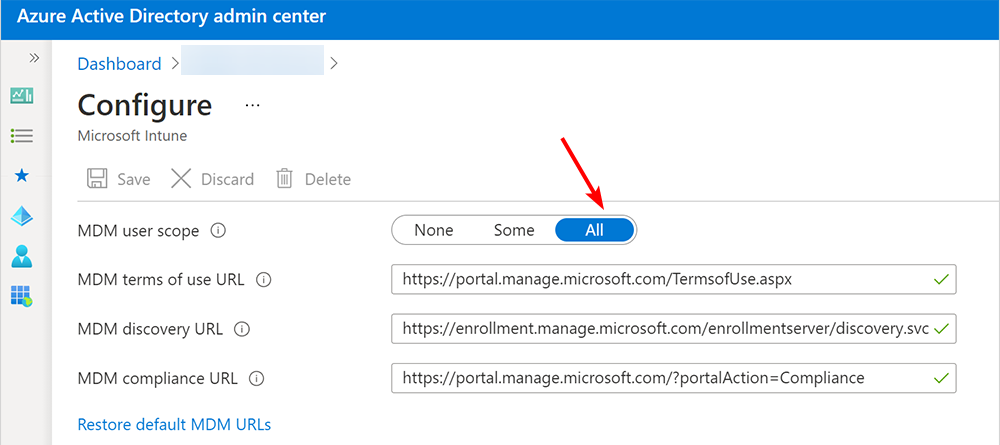Screen dimensions: 1000x445
Task: Click the Discard toolbar button
Action: tap(212, 179)
